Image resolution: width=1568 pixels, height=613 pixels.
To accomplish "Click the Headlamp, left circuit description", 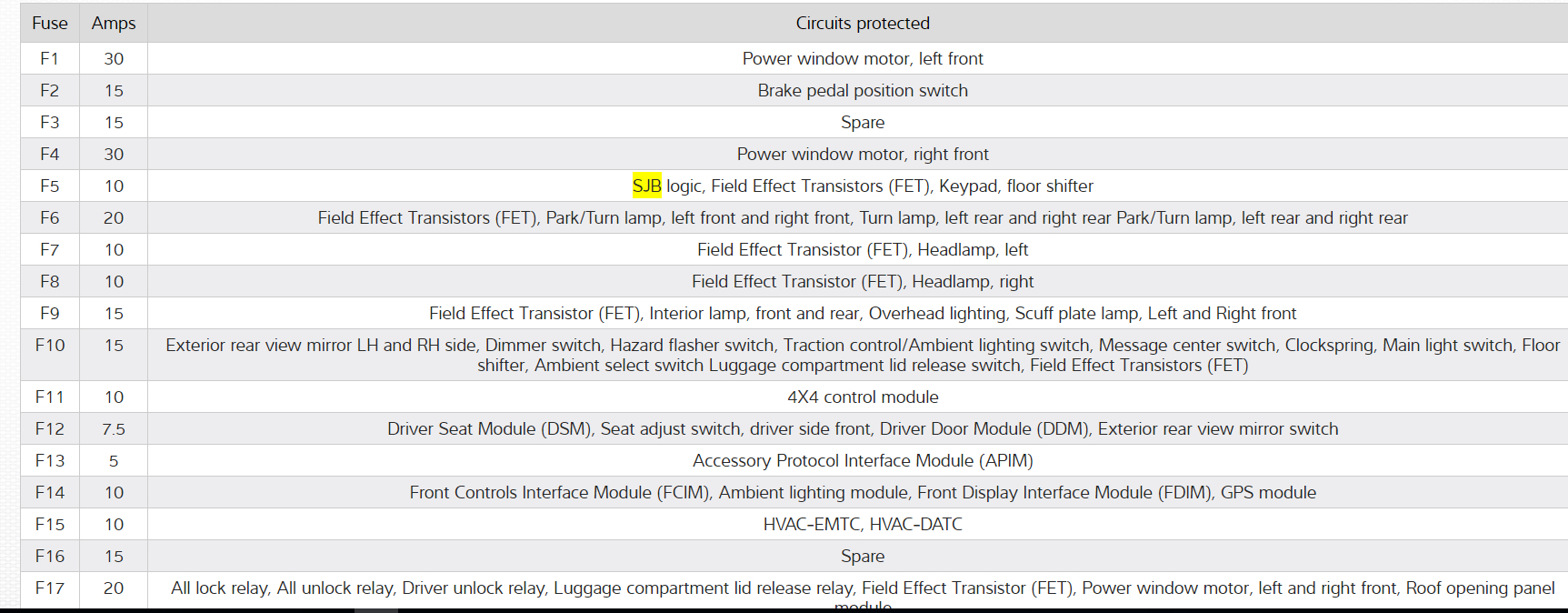I will pos(862,250).
